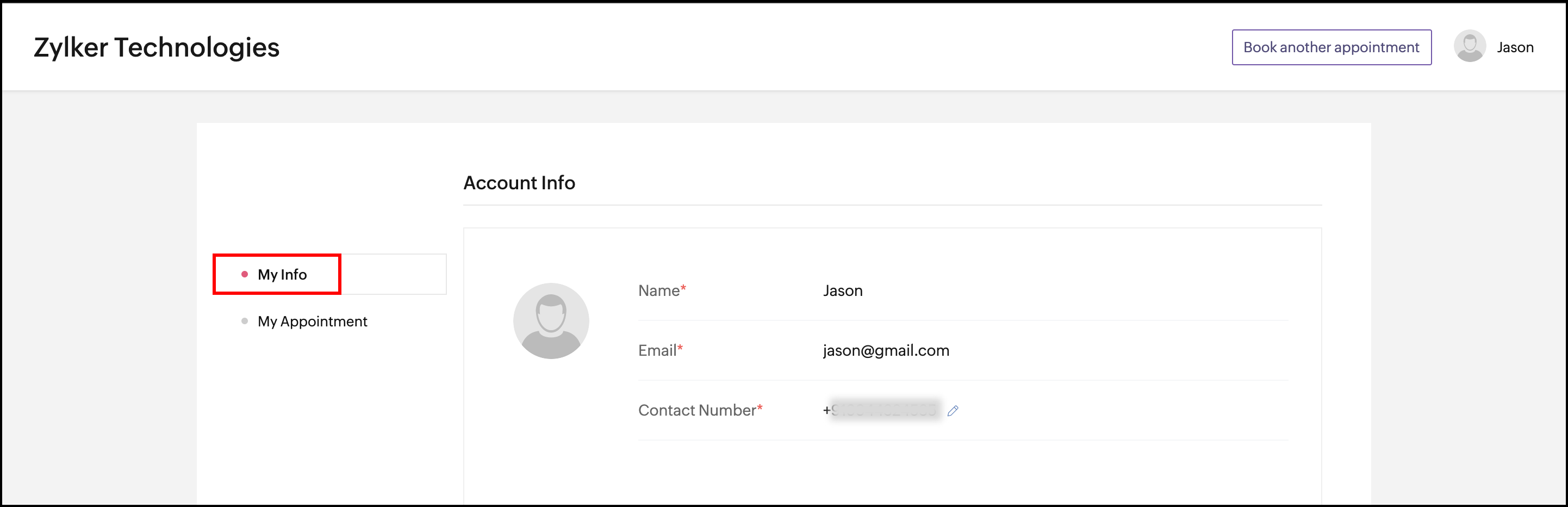The width and height of the screenshot is (1568, 507).
Task: Click the pencil icon to edit contact number
Action: pyautogui.click(x=953, y=411)
